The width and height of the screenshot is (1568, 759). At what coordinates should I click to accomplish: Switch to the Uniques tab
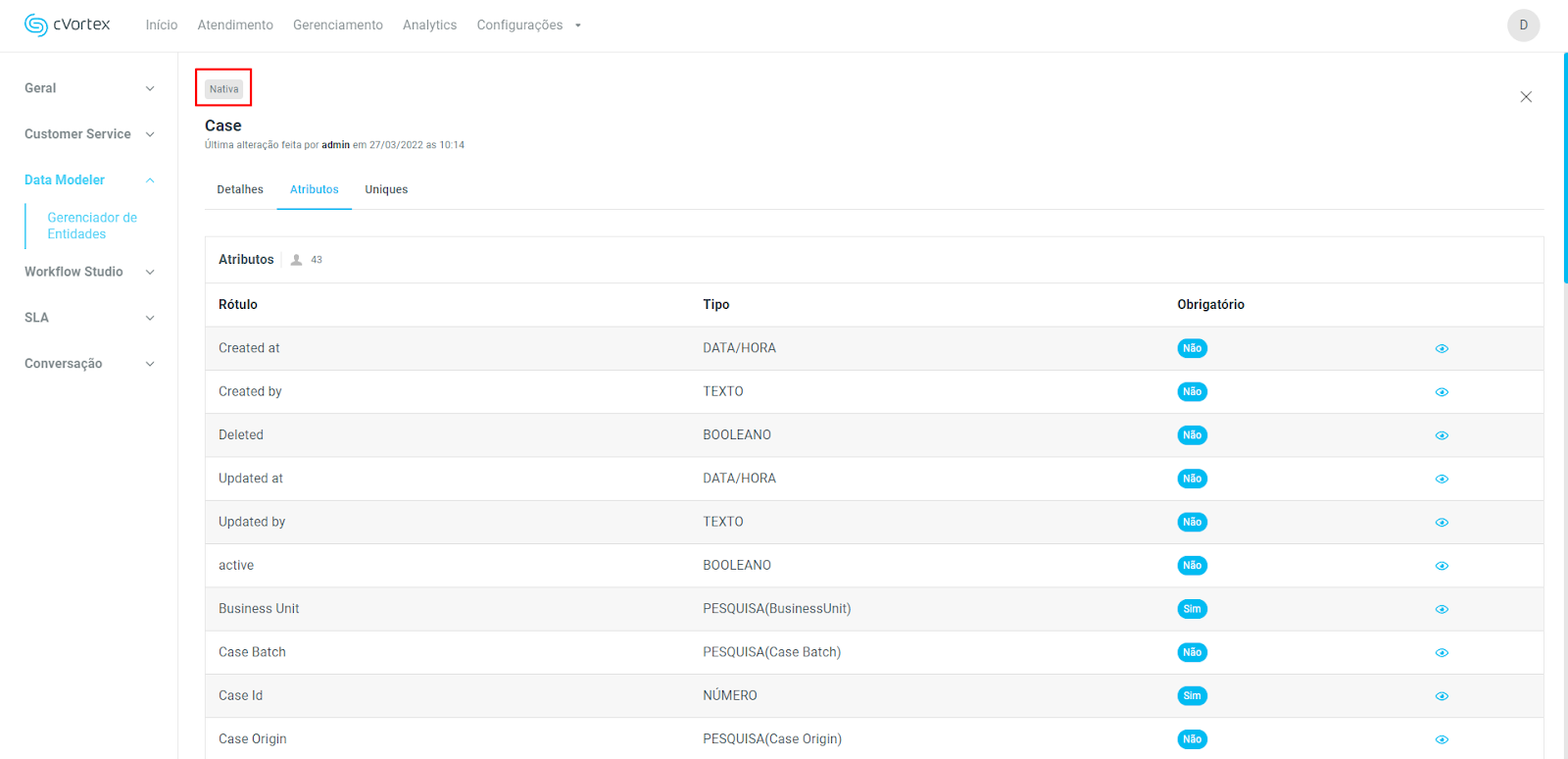click(386, 189)
